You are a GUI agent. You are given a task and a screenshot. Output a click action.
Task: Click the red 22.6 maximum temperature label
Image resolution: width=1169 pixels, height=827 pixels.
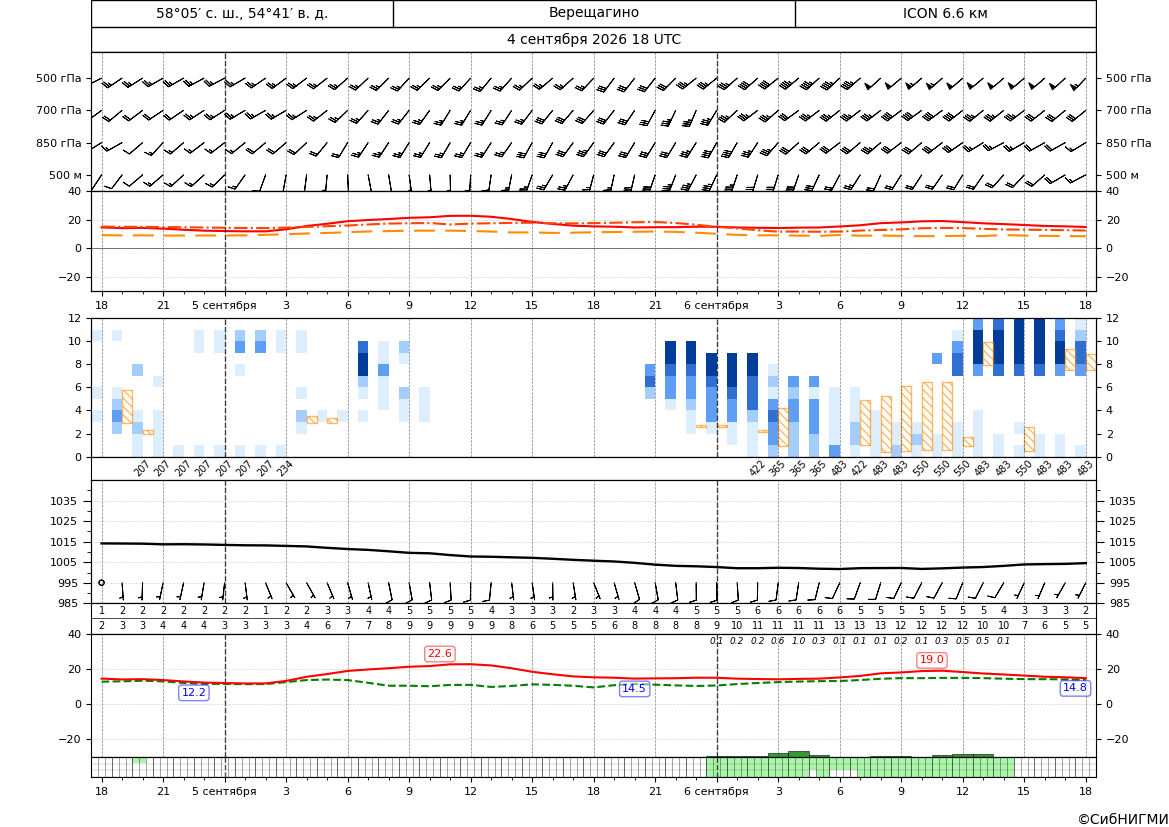439,653
